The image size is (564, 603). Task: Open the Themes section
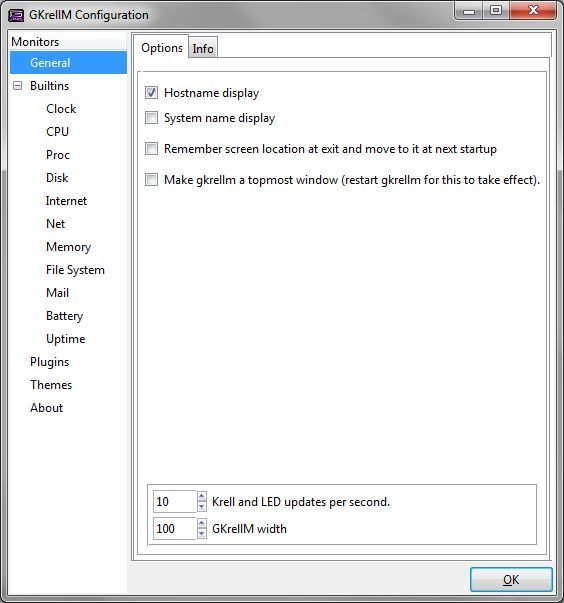click(51, 385)
